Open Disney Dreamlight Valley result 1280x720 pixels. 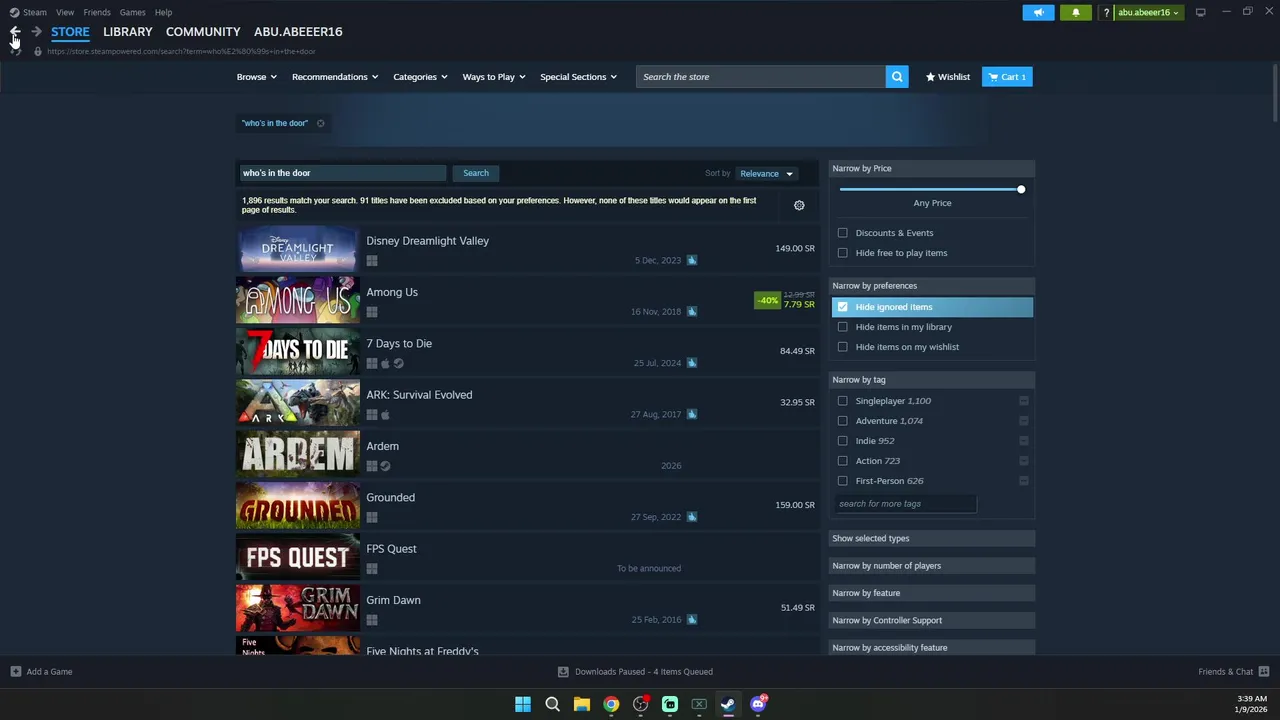coord(527,250)
